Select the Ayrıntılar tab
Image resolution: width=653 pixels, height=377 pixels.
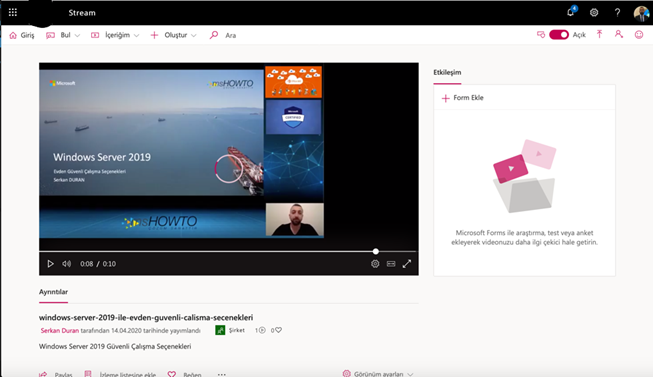53,292
